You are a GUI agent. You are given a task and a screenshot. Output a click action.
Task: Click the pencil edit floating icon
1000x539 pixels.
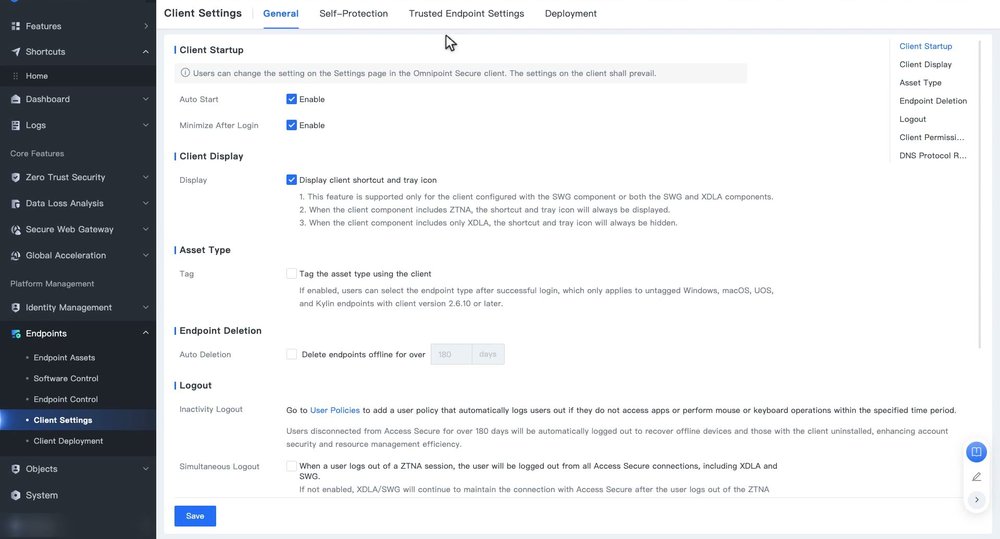(x=976, y=476)
